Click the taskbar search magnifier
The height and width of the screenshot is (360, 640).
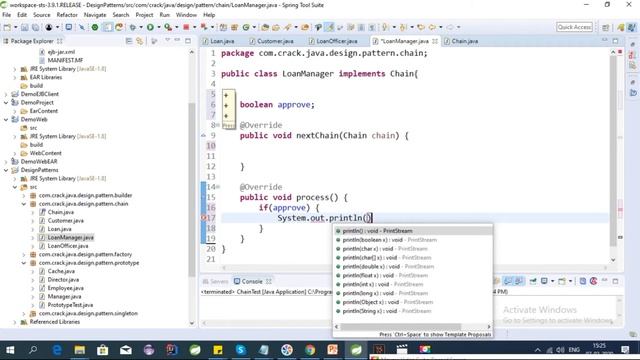(33, 350)
